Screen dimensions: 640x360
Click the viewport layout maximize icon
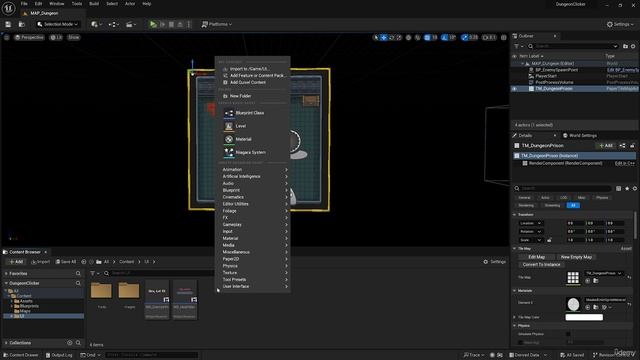(x=504, y=38)
